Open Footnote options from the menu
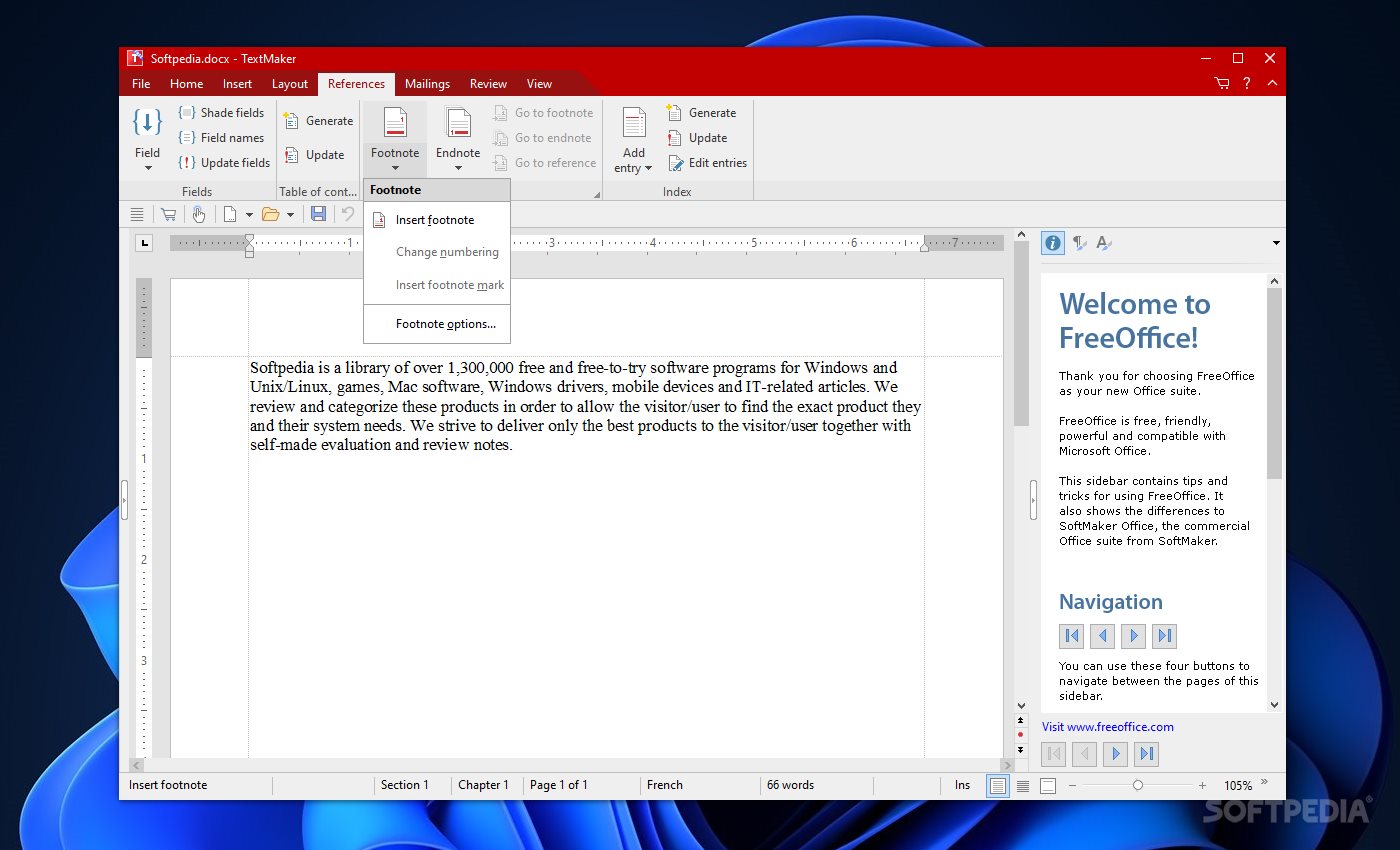Viewport: 1400px width, 850px height. click(437, 324)
